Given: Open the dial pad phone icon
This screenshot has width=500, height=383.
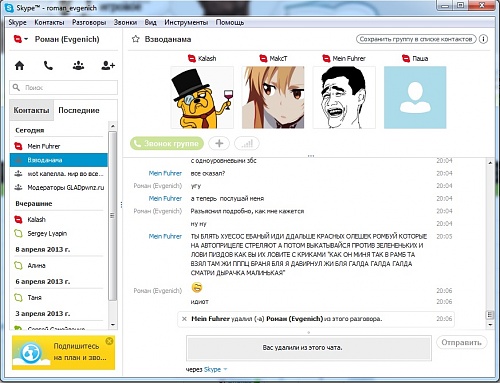Looking at the screenshot, I should (x=48, y=65).
